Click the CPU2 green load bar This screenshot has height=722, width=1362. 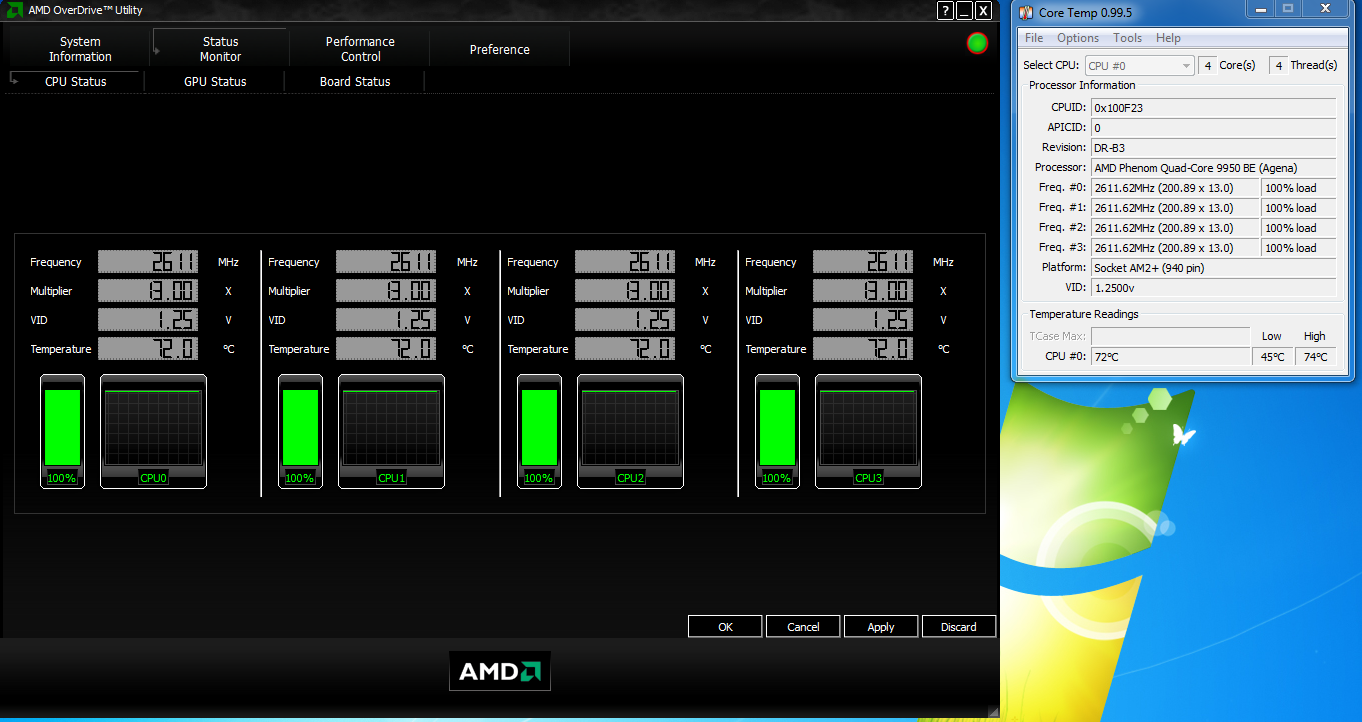[539, 428]
